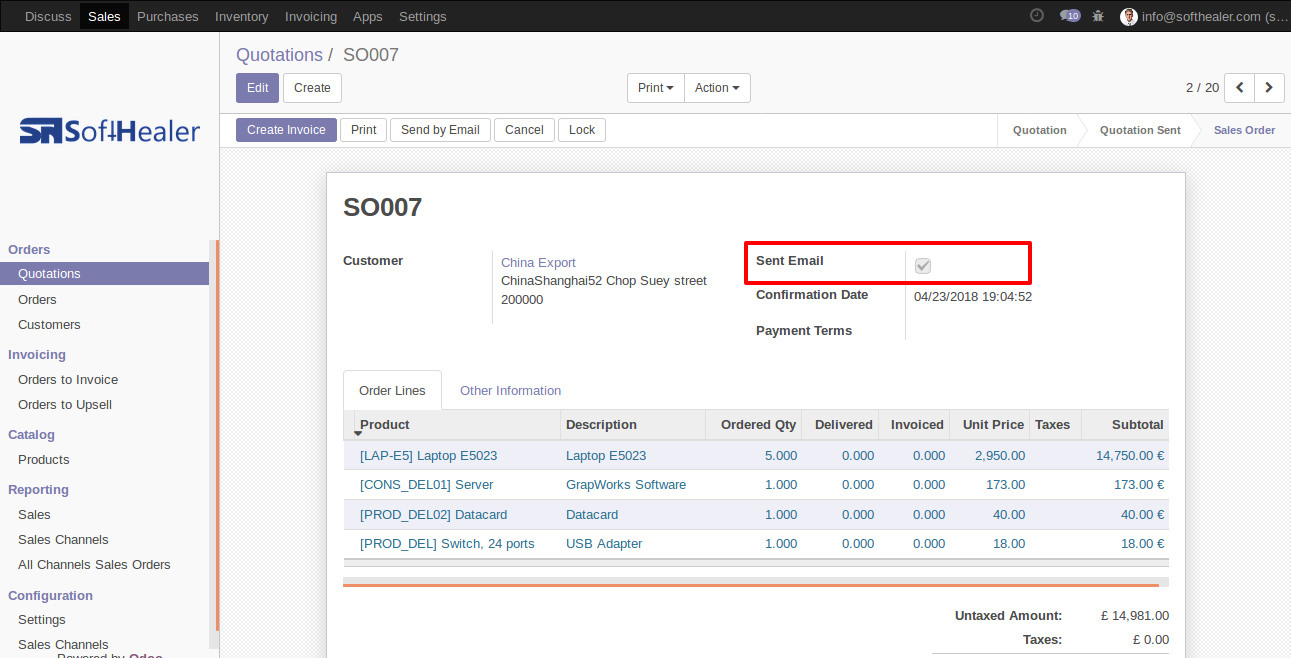Viewport: 1291px width, 658px height.
Task: Select Sales Order status stage
Action: point(1244,130)
